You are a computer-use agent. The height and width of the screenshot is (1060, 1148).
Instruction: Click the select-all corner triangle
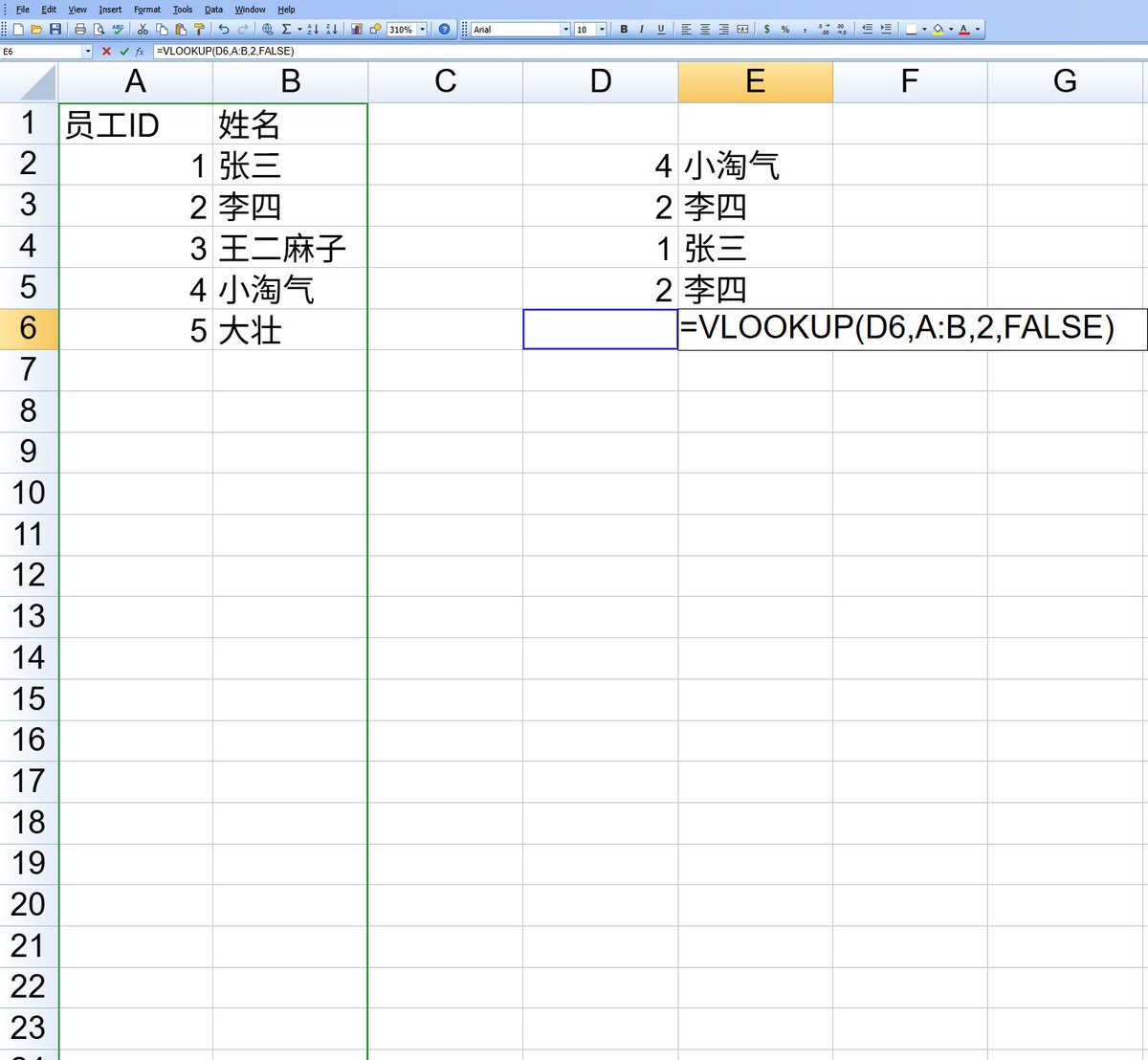click(x=29, y=82)
